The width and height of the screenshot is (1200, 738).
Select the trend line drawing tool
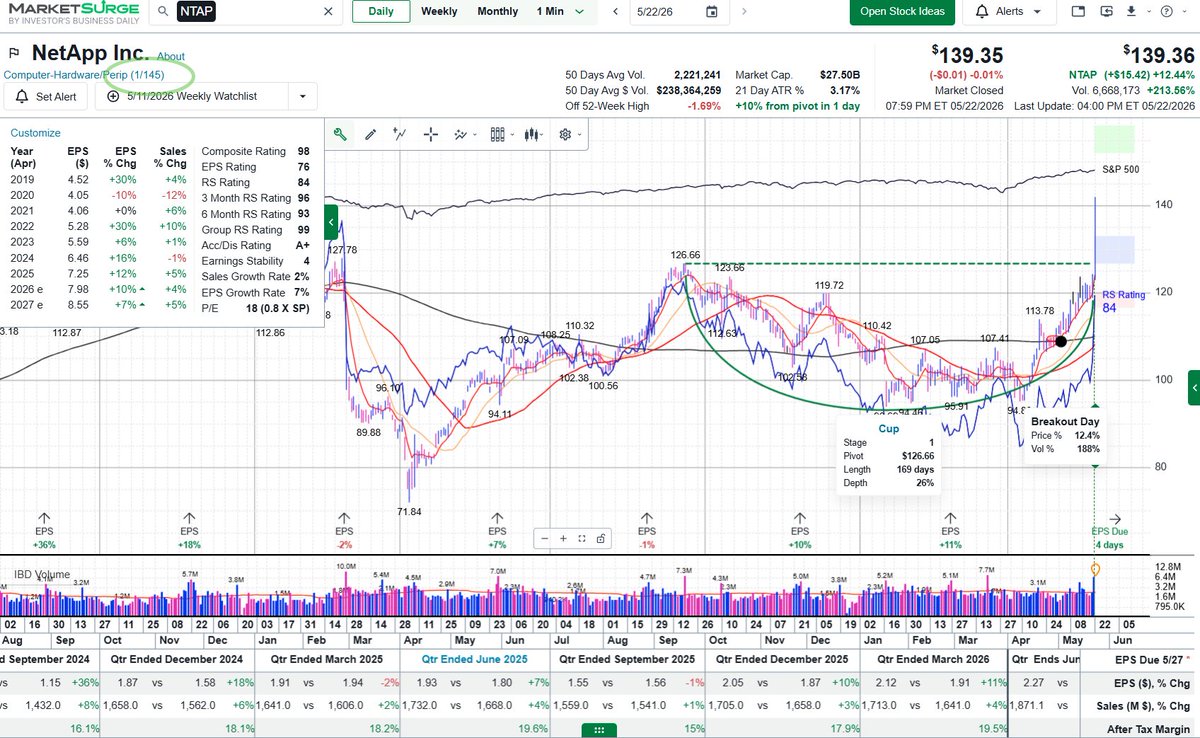coord(400,134)
